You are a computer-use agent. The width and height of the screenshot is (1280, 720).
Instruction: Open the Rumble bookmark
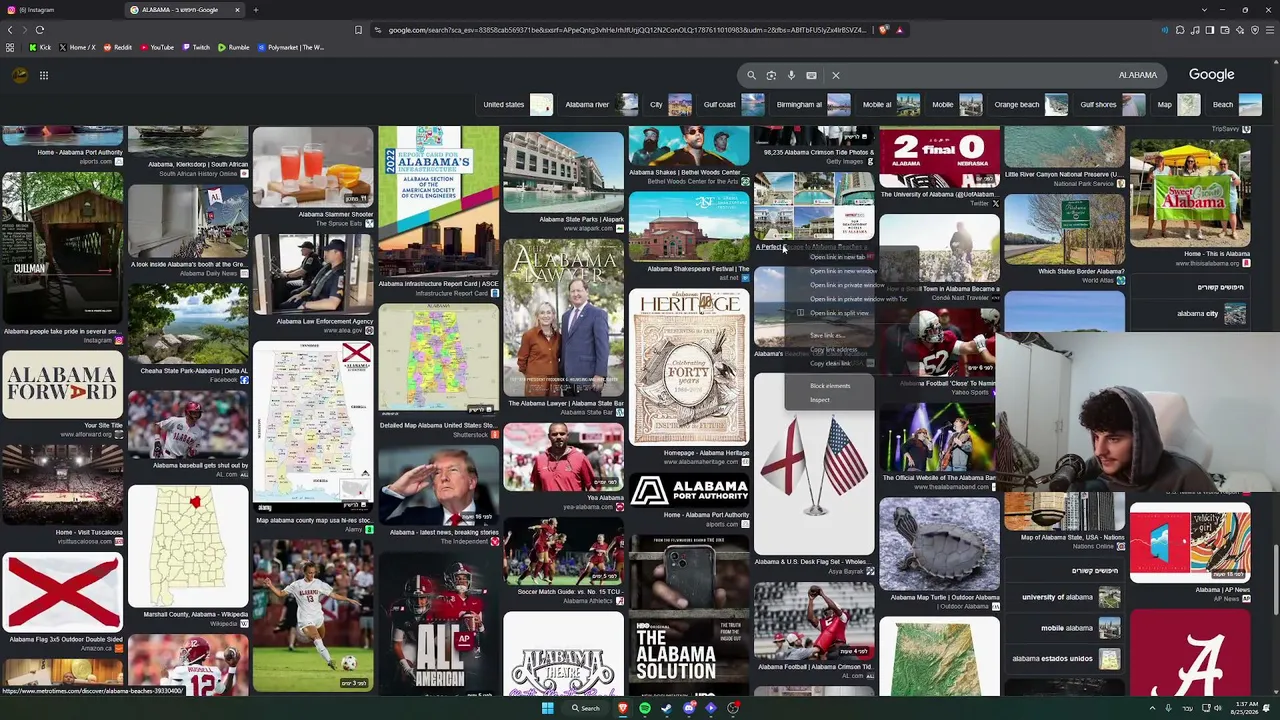233,47
